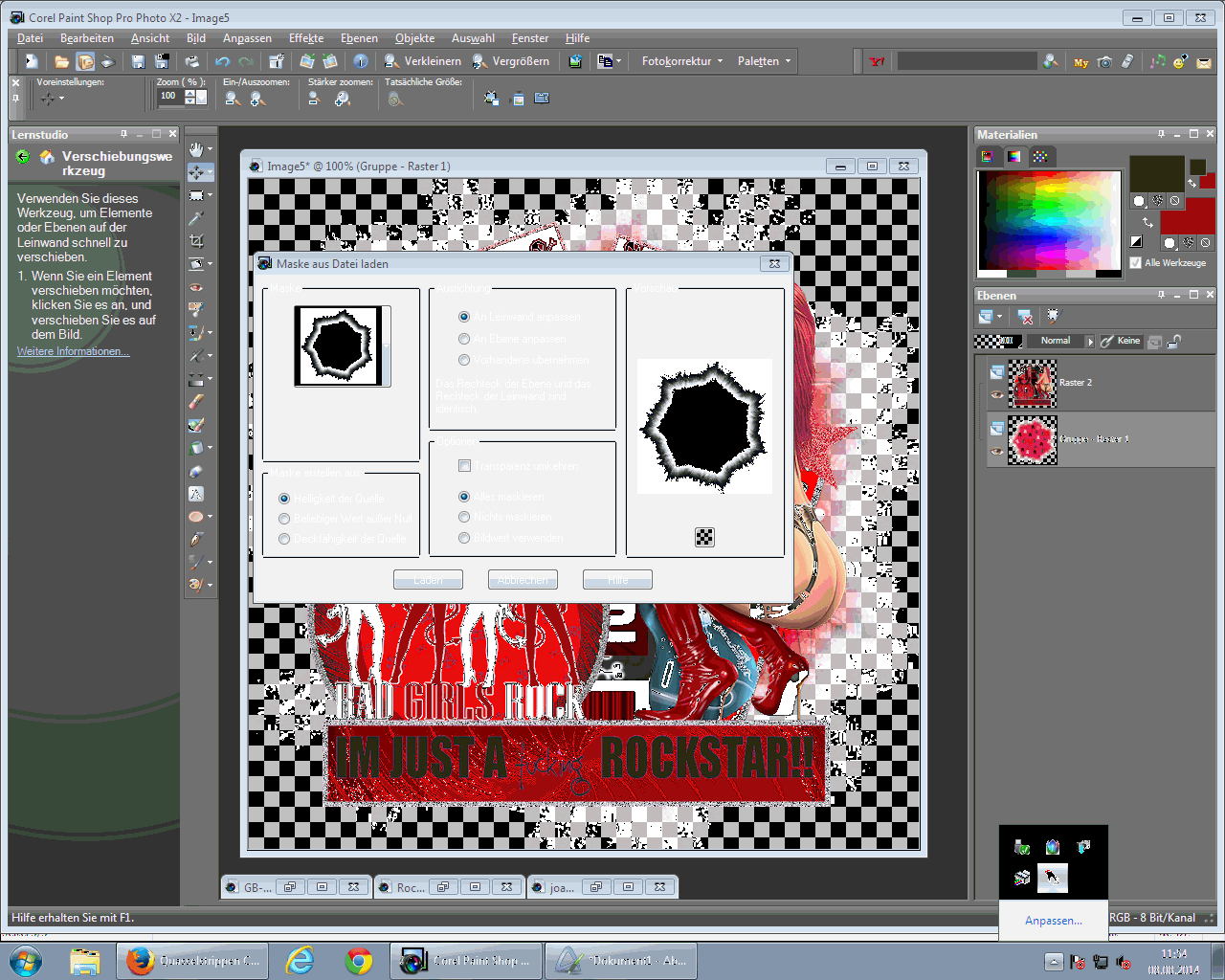This screenshot has height=980, width=1225.
Task: Open the Effekte menu
Action: tap(306, 38)
